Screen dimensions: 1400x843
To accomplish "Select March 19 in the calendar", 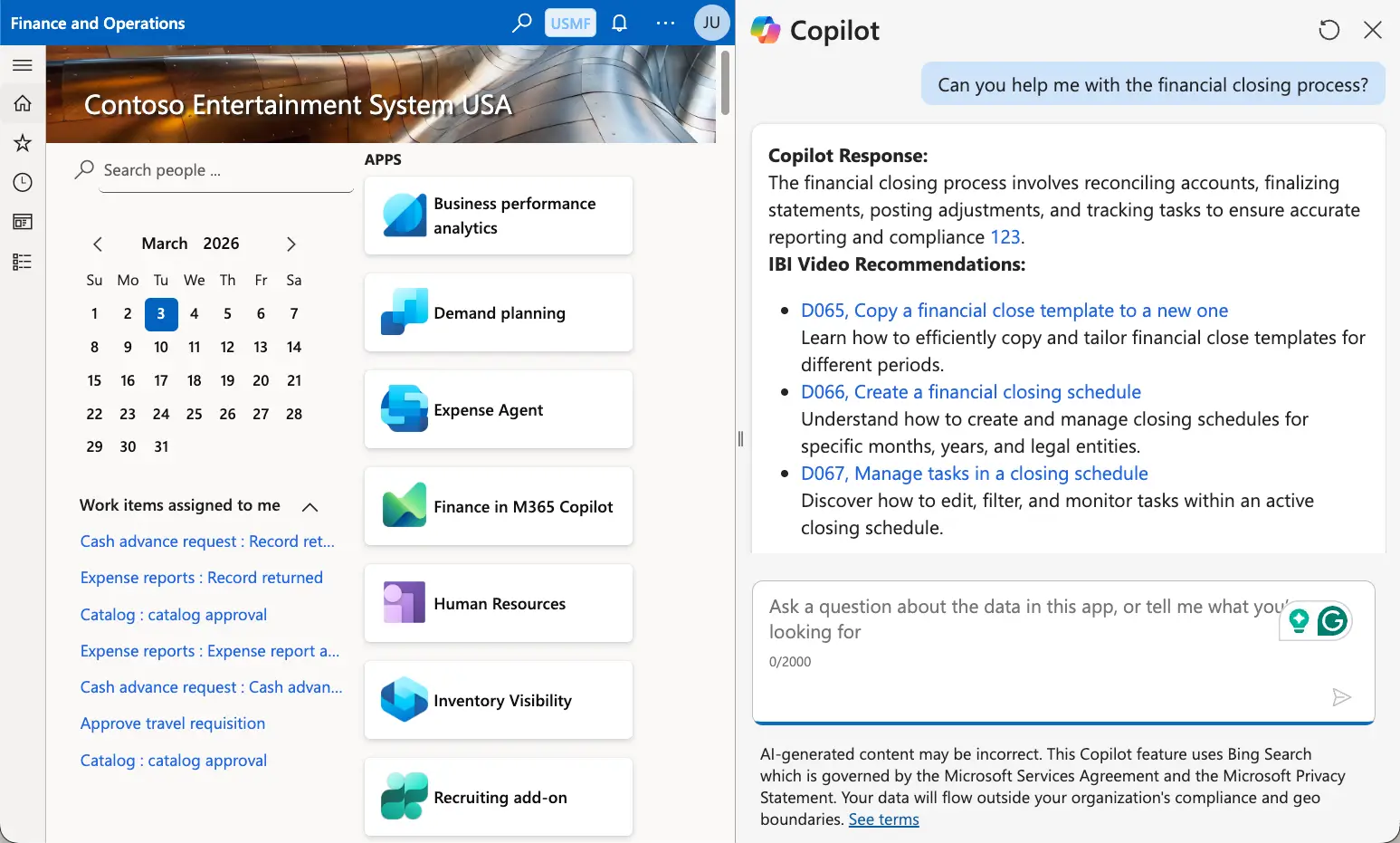I will click(227, 380).
